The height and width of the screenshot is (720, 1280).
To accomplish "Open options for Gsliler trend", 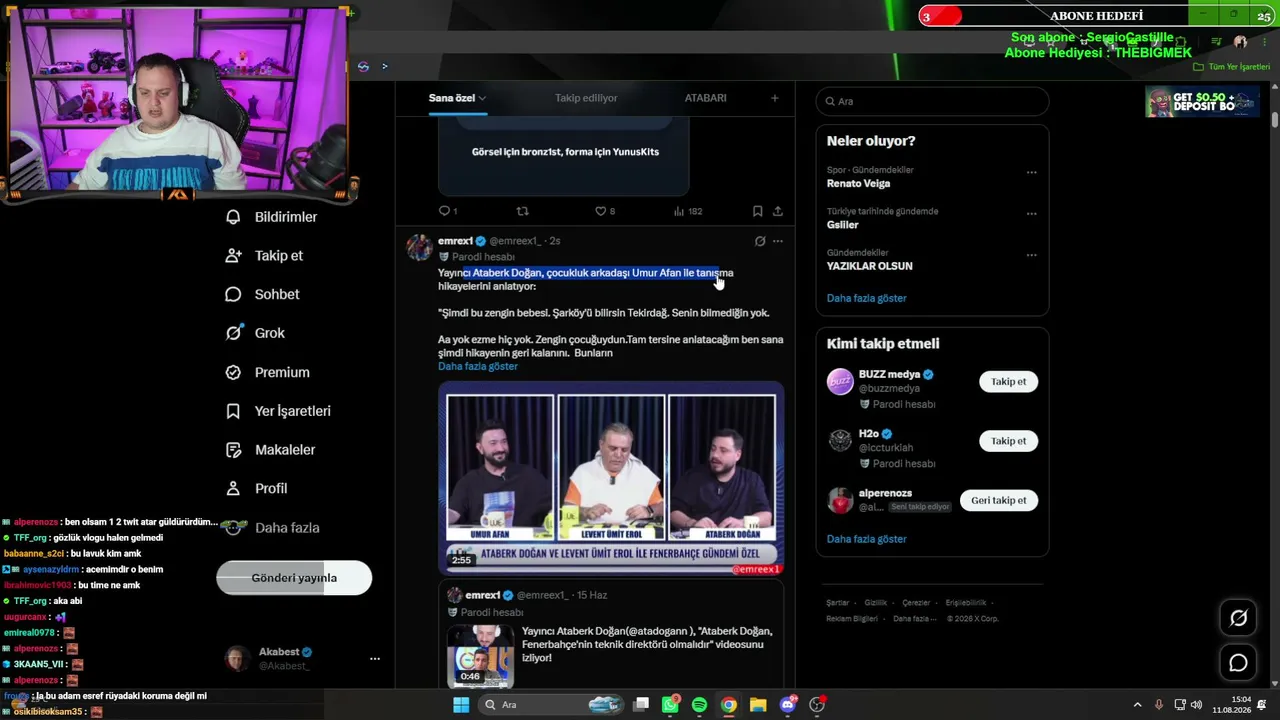I will point(1031,213).
